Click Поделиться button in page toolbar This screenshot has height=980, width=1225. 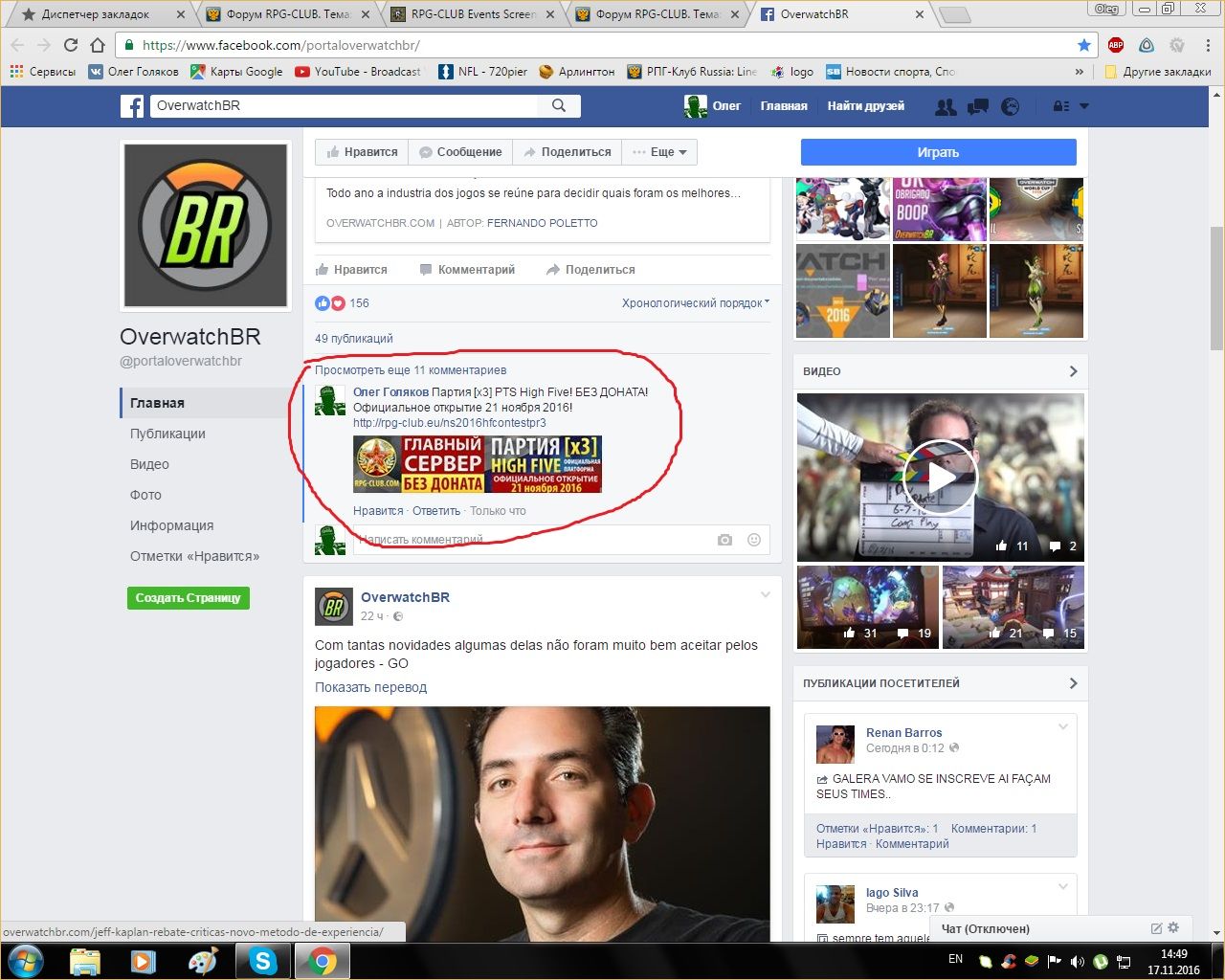567,152
